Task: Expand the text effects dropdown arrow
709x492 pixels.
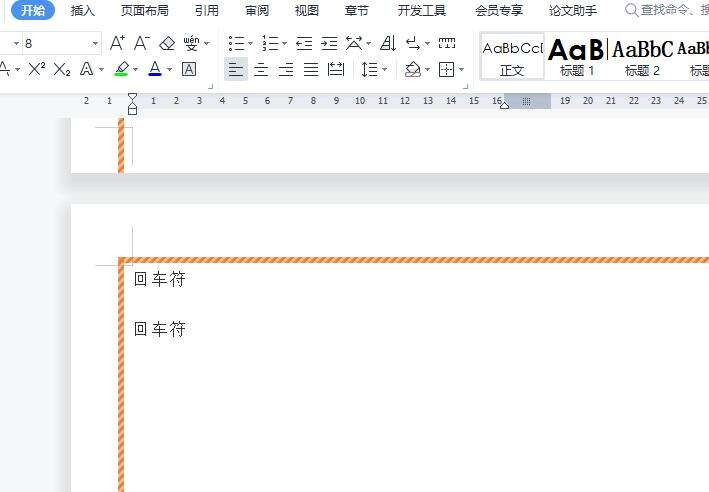Action: point(101,69)
